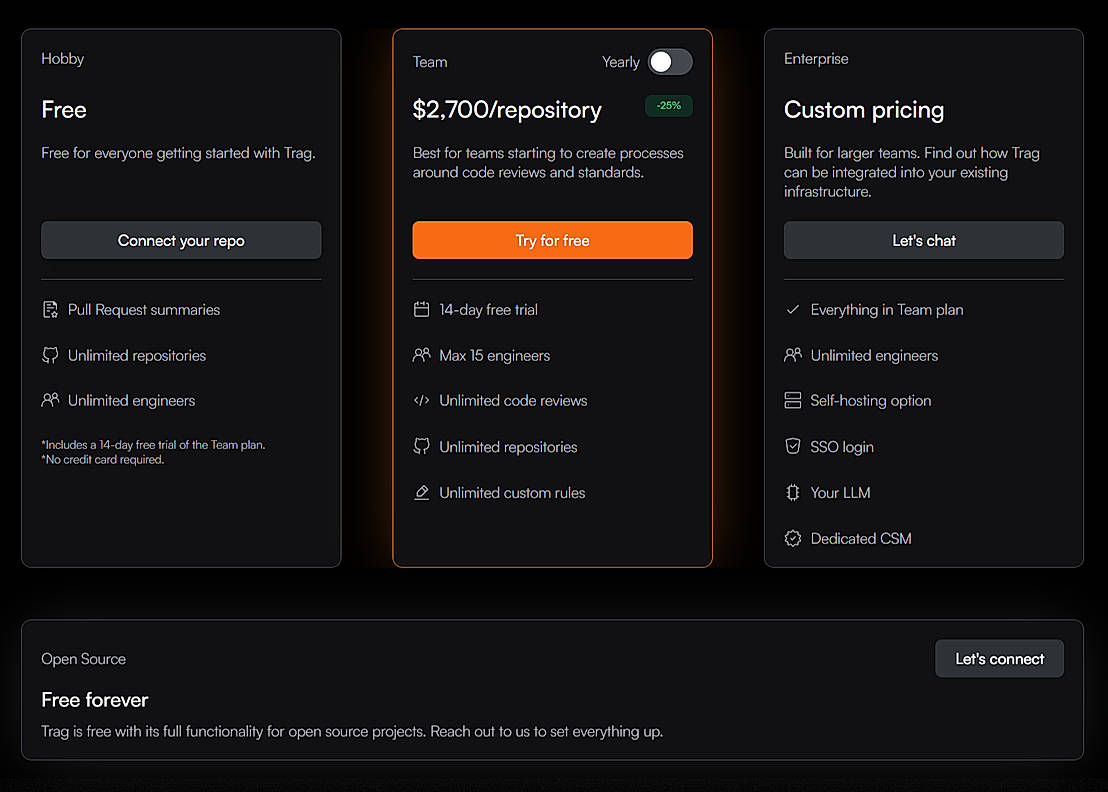Click the people icon beside Hobby Unlimited engineers
Viewport: 1108px width, 792px height.
[x=50, y=401]
